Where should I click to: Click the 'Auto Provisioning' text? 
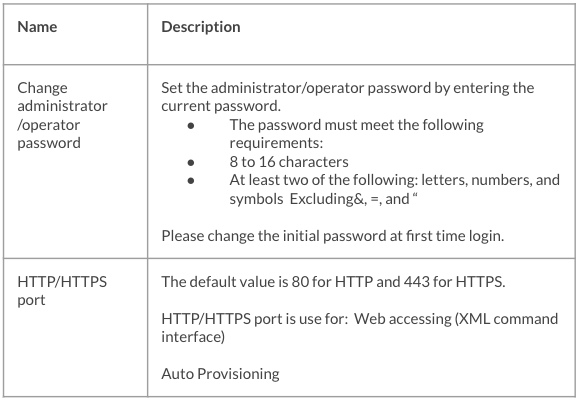pos(220,374)
